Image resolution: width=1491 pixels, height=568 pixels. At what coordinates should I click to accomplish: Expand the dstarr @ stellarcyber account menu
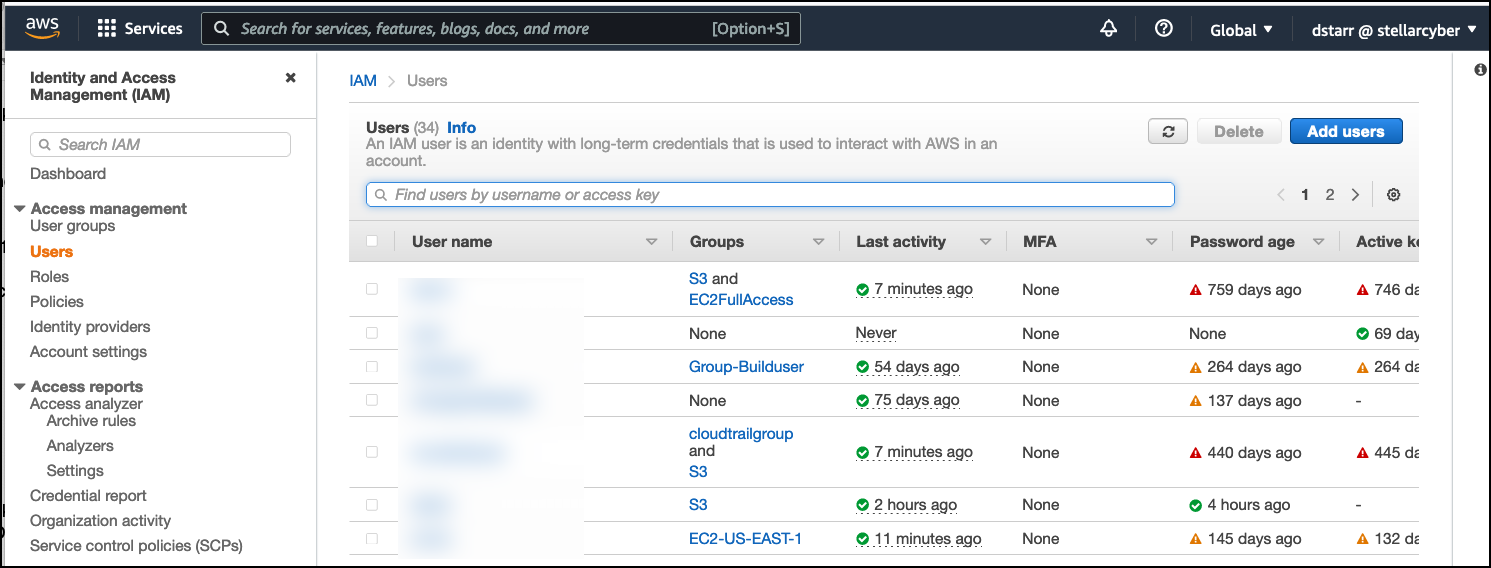[1393, 30]
